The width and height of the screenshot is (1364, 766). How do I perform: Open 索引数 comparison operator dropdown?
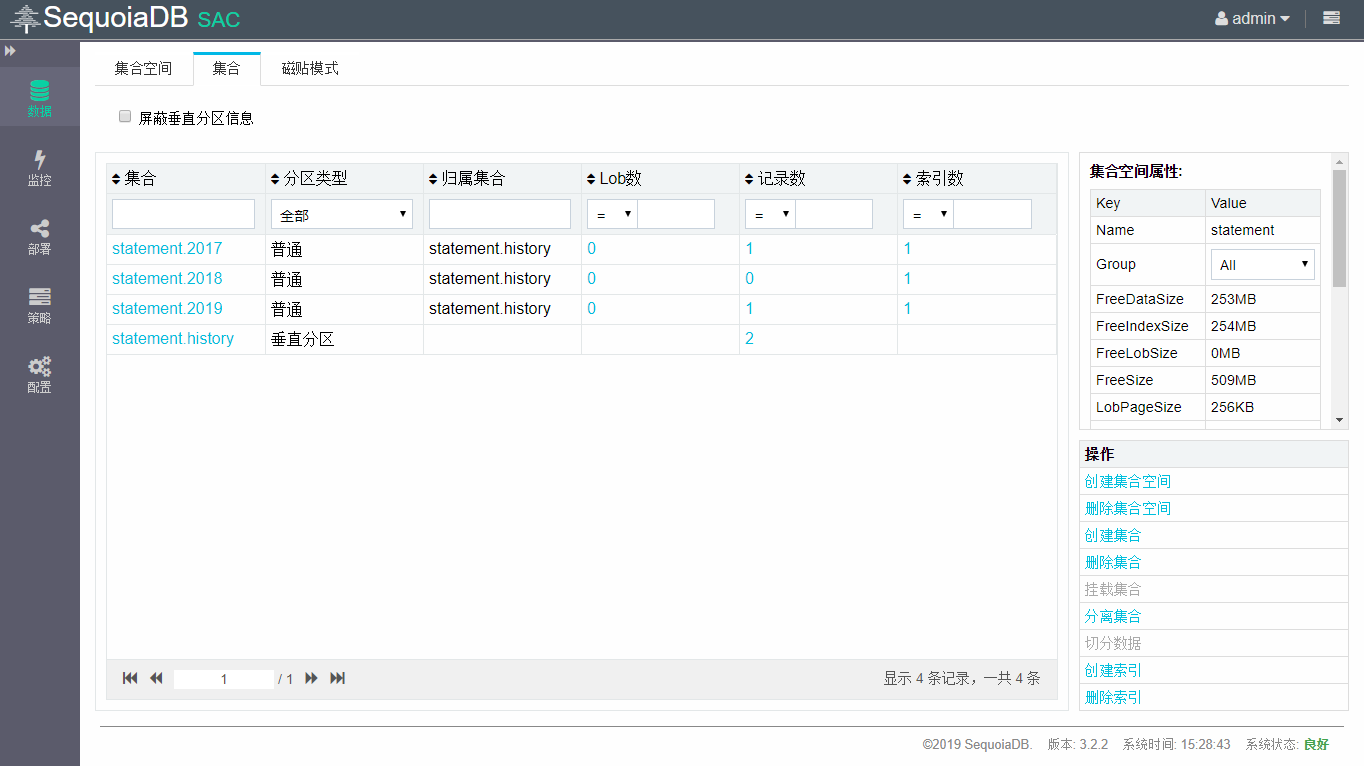click(x=928, y=214)
